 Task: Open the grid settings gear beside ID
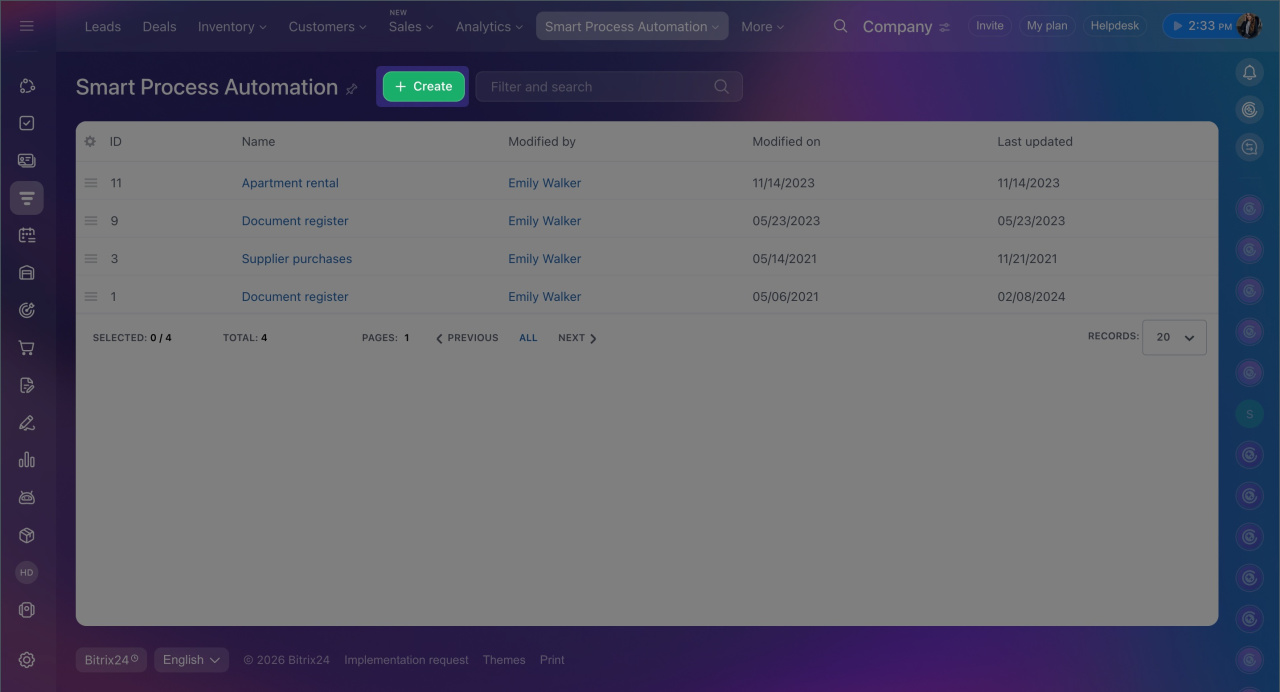(90, 142)
